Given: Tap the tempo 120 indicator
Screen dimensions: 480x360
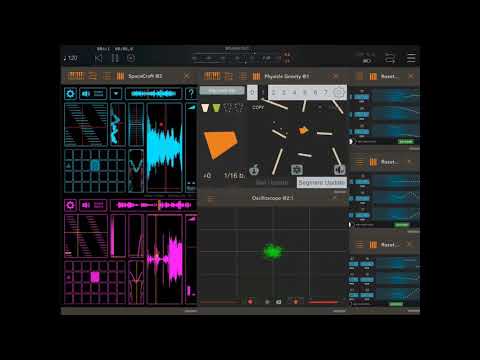Looking at the screenshot, I should click(x=71, y=58).
